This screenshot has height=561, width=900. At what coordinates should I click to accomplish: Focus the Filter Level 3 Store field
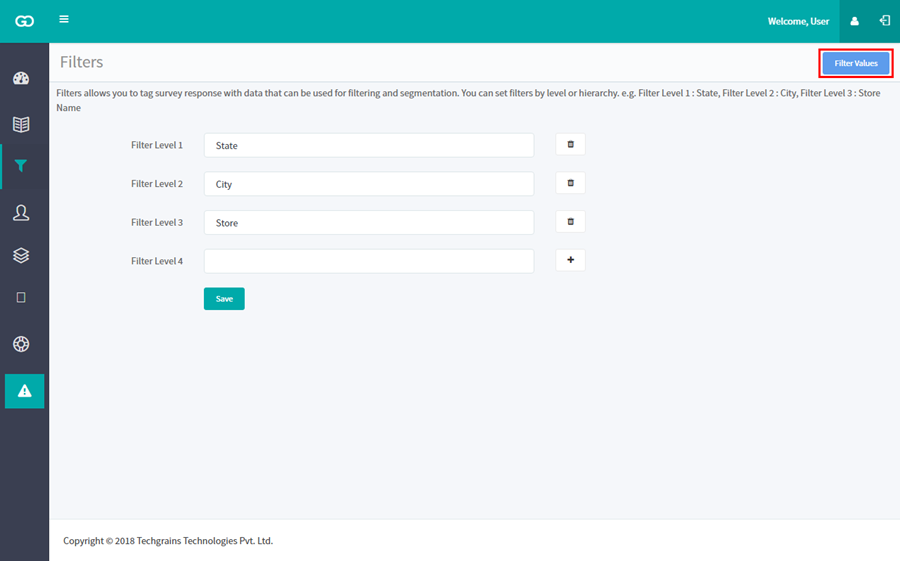[x=369, y=222]
